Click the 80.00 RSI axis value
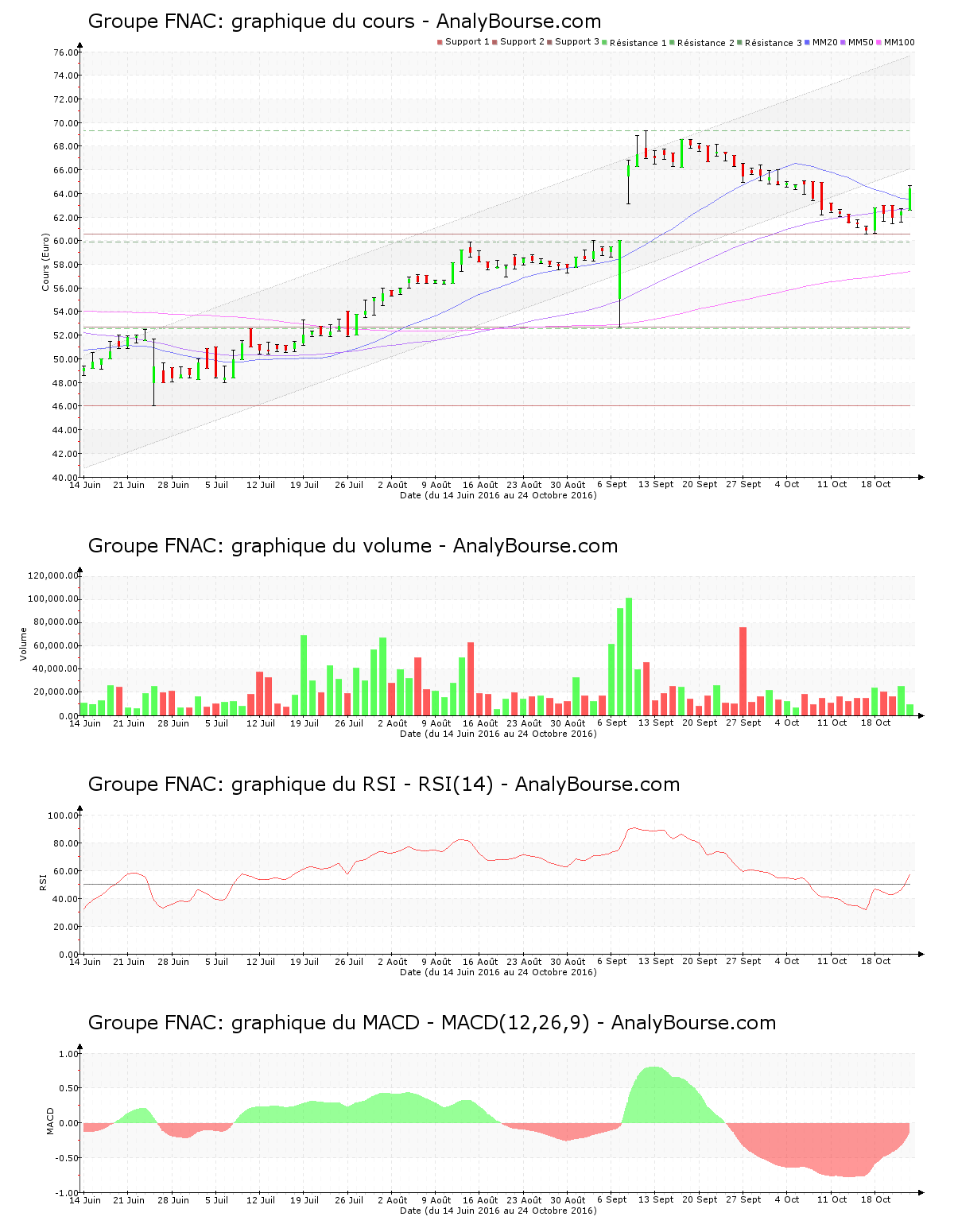 [x=66, y=843]
